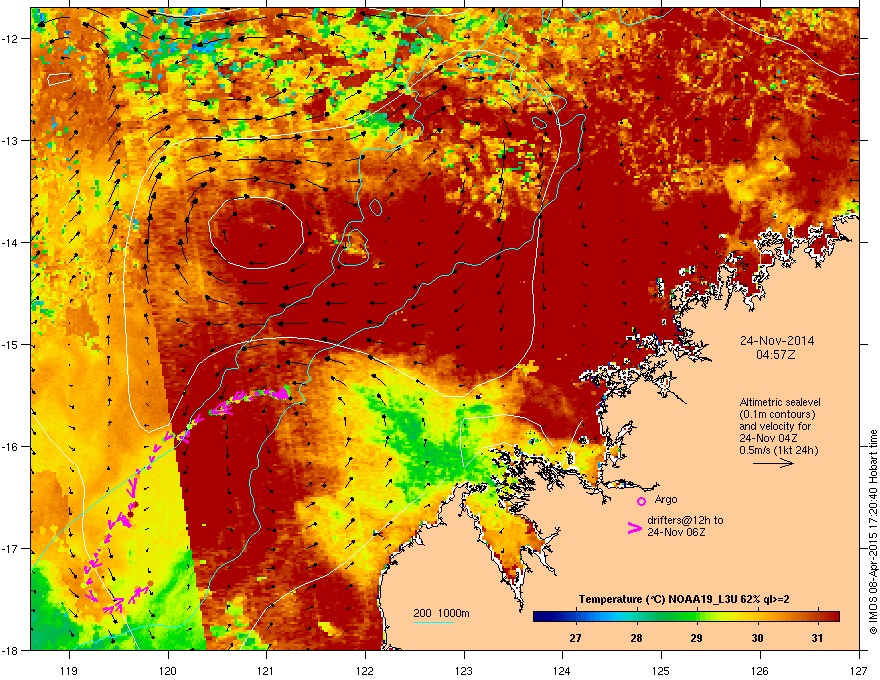This screenshot has height=680, width=880.
Task: Click the 'drifters@12h to' legend label
Action: 685,520
